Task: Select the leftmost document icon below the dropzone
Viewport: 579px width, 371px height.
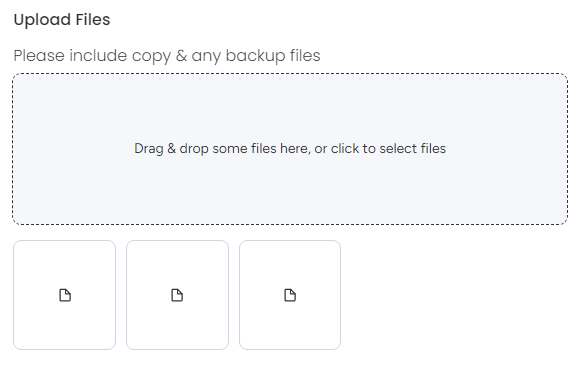Action: (65, 295)
